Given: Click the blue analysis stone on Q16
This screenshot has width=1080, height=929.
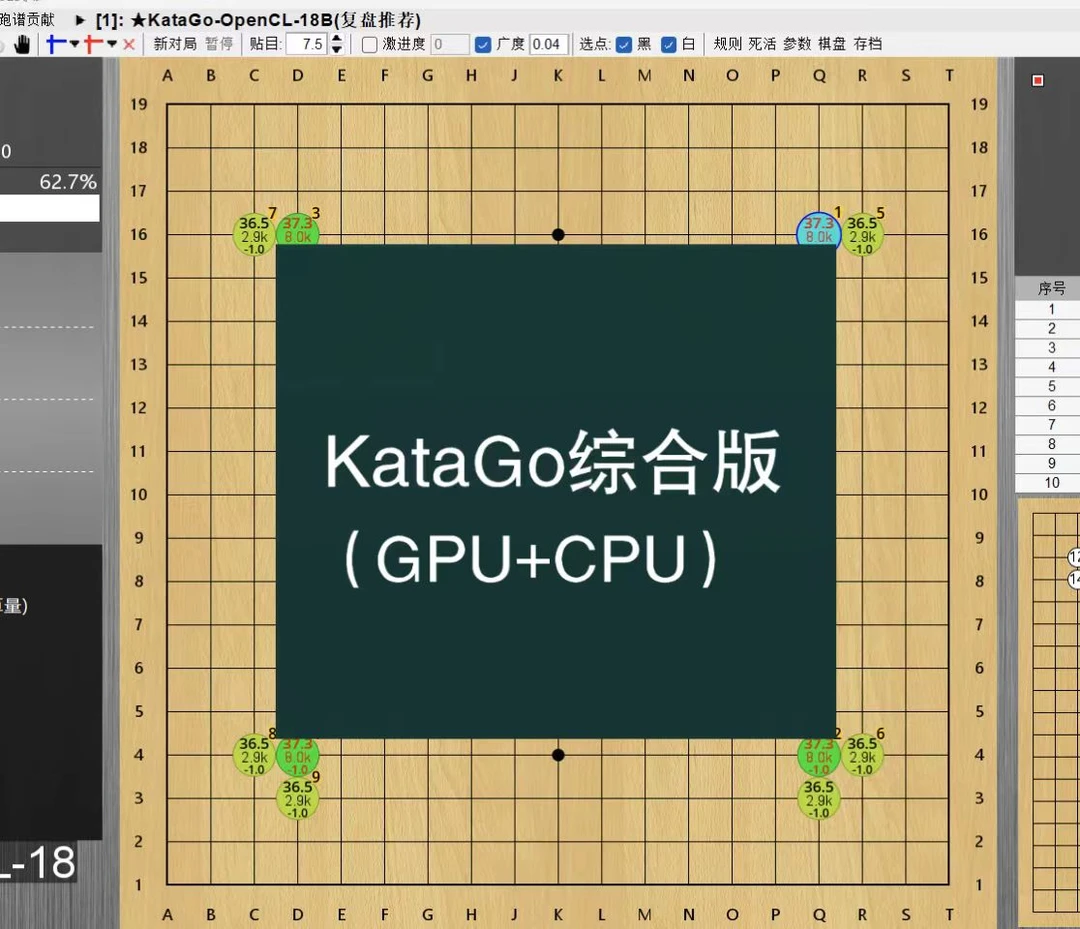Looking at the screenshot, I should pyautogui.click(x=818, y=232).
